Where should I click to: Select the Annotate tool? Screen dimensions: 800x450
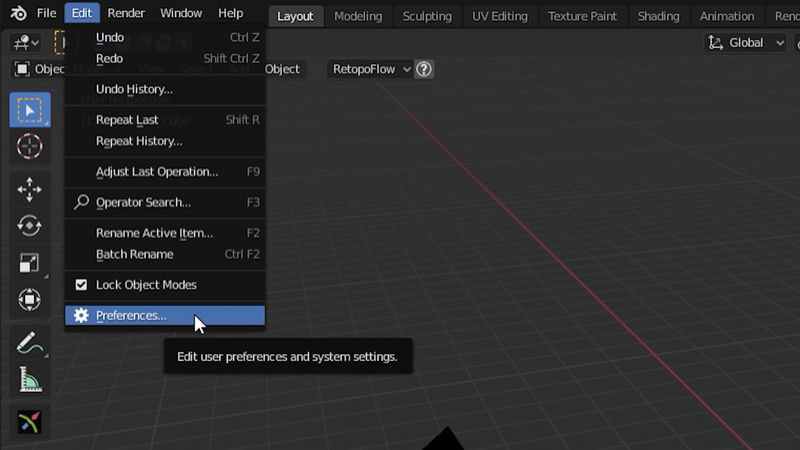[30, 343]
